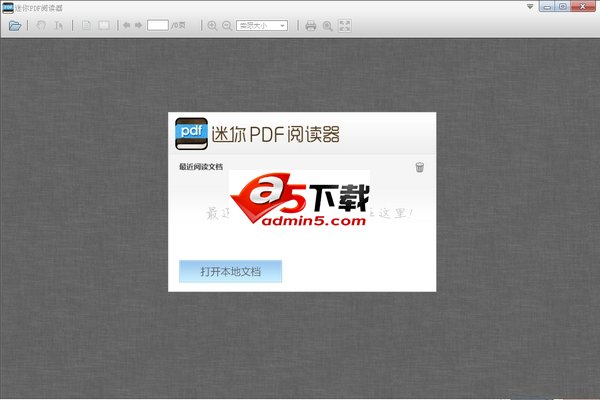This screenshot has height=400, width=600.
Task: Open a file with the folder icon
Action: tap(15, 26)
